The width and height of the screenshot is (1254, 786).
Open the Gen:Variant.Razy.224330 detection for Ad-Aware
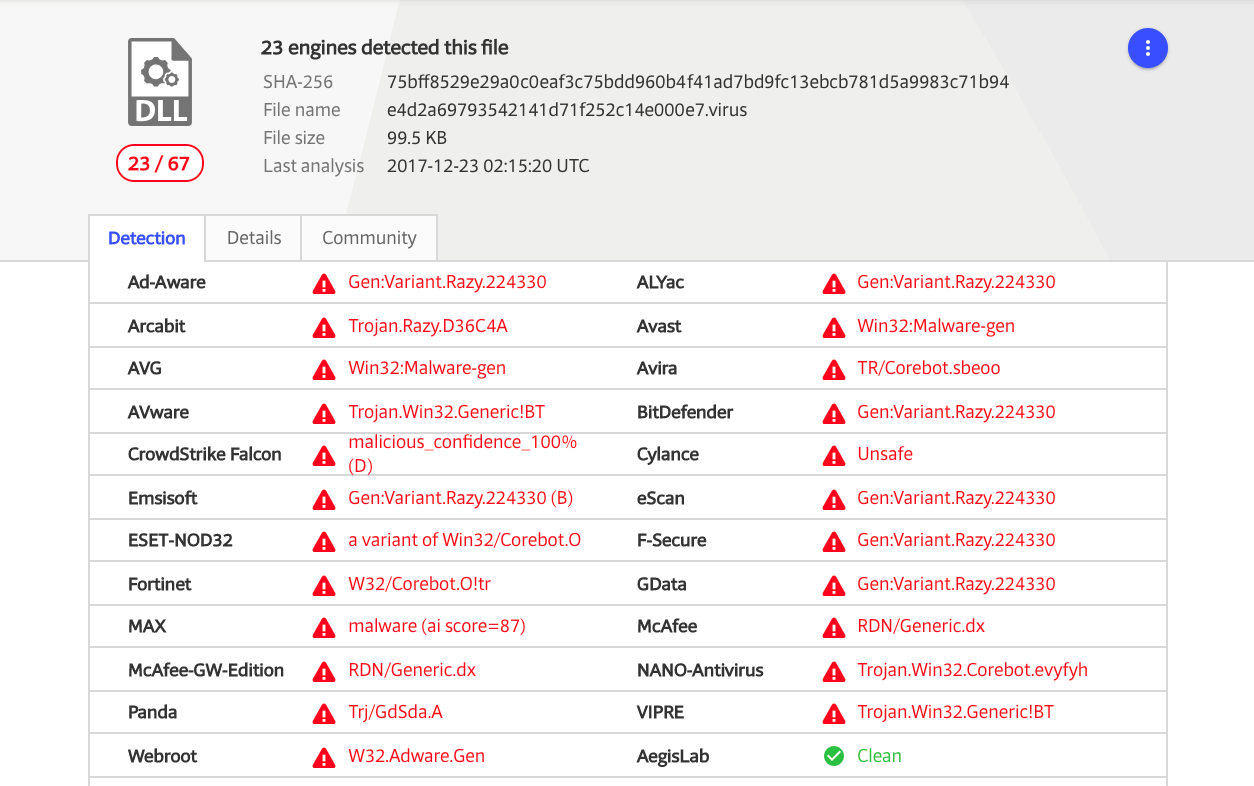(x=446, y=282)
